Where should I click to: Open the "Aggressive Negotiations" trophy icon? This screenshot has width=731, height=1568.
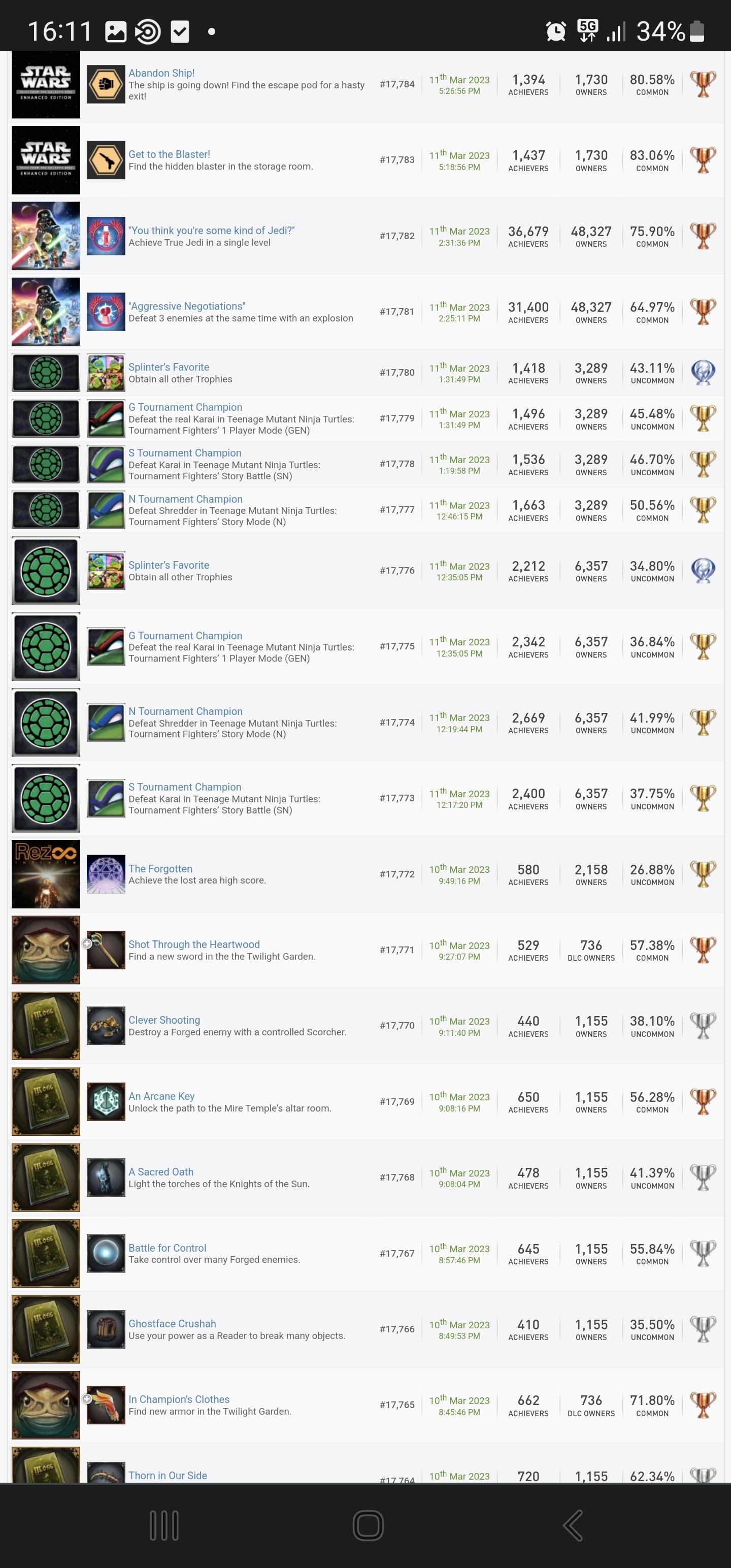[x=106, y=312]
